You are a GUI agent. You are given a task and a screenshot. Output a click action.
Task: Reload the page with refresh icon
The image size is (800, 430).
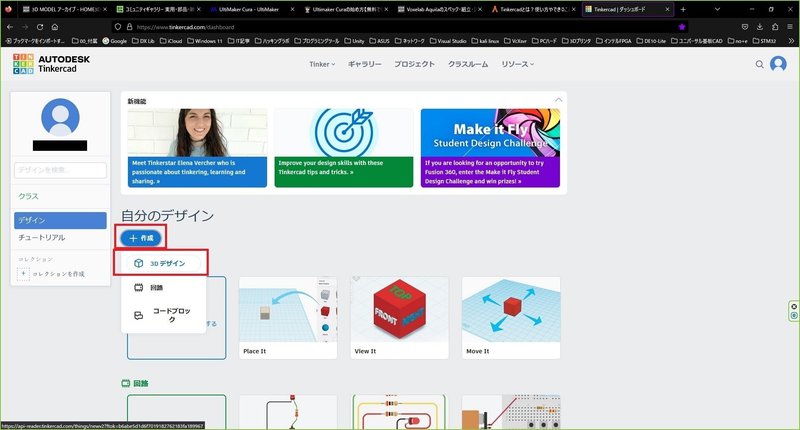[40, 27]
